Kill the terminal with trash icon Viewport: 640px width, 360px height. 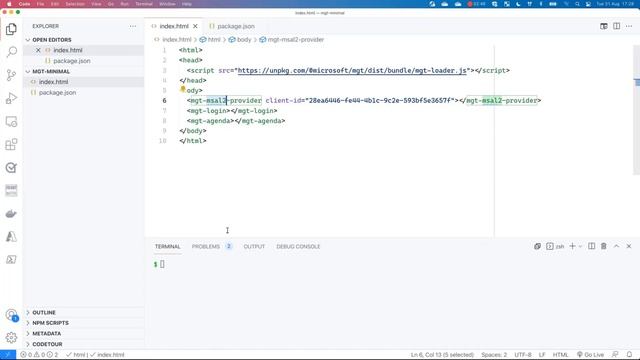[604, 246]
